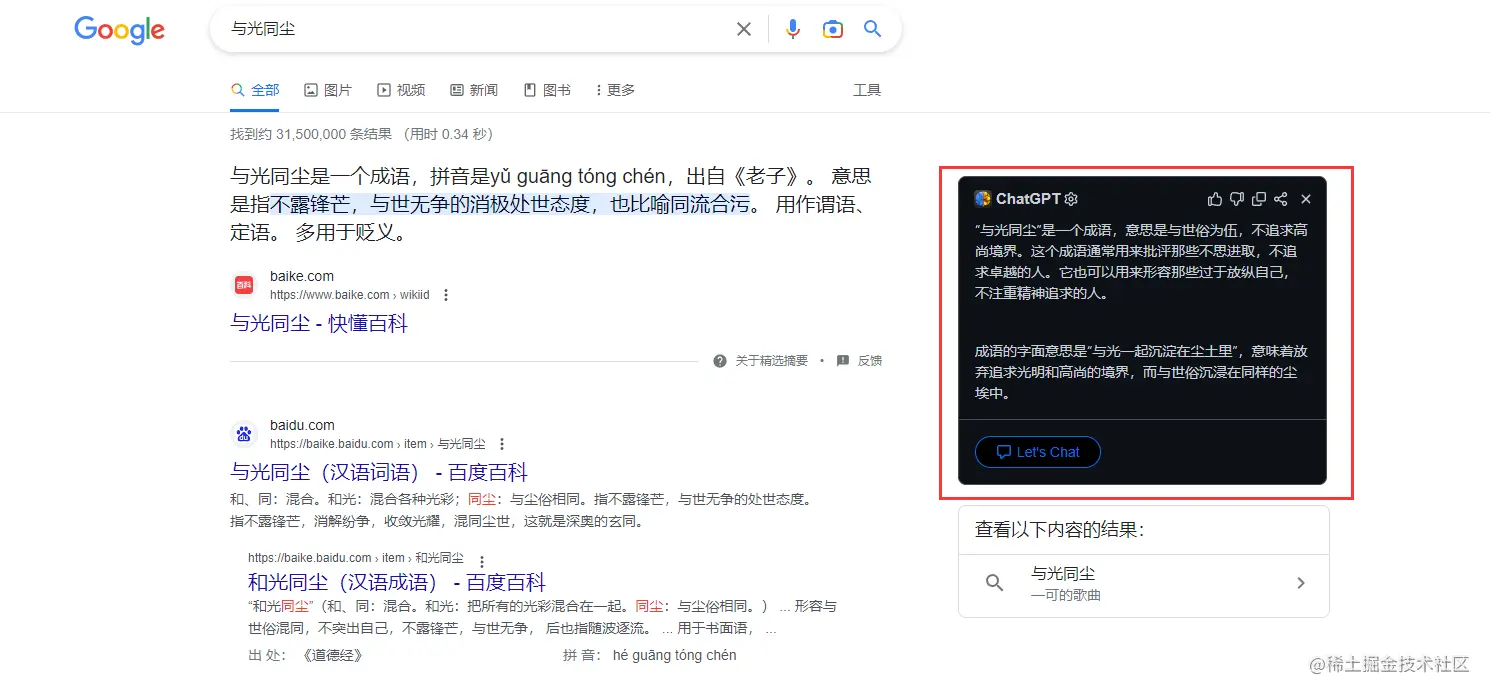Click the 查看以下内容的结果 heading

(x=1059, y=530)
